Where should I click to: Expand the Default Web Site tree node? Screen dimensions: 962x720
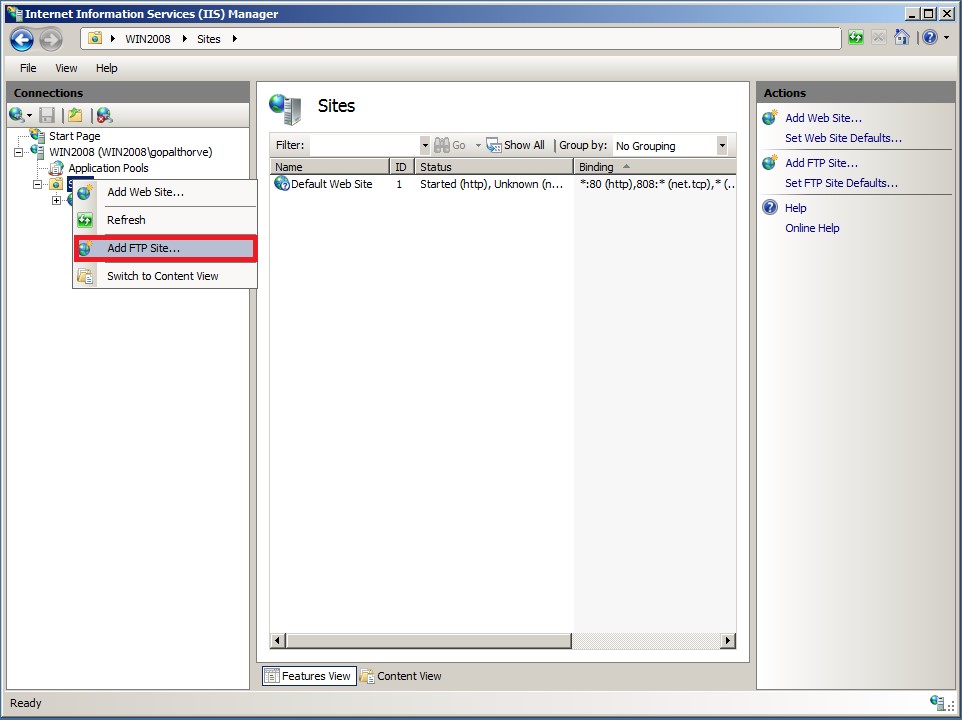point(57,200)
